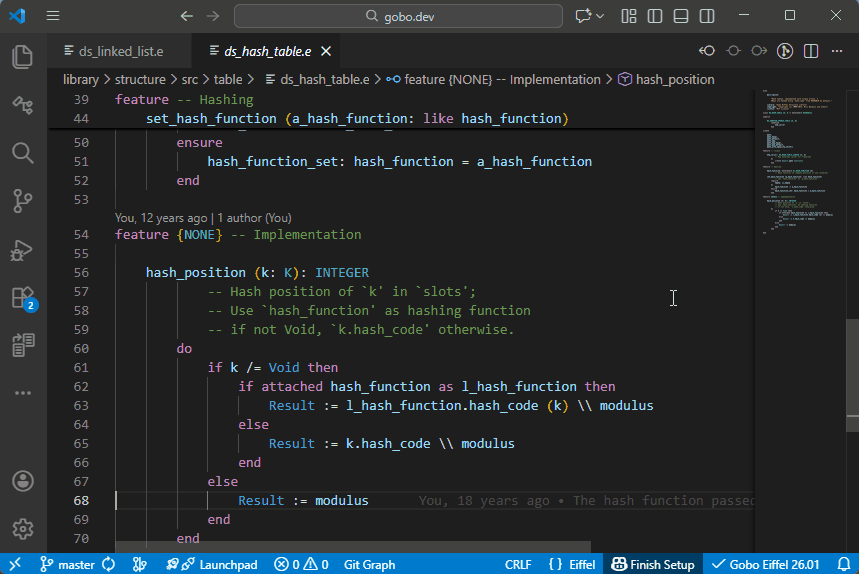The height and width of the screenshot is (574, 859).
Task: Open Source Control view in activity bar
Action: point(22,201)
